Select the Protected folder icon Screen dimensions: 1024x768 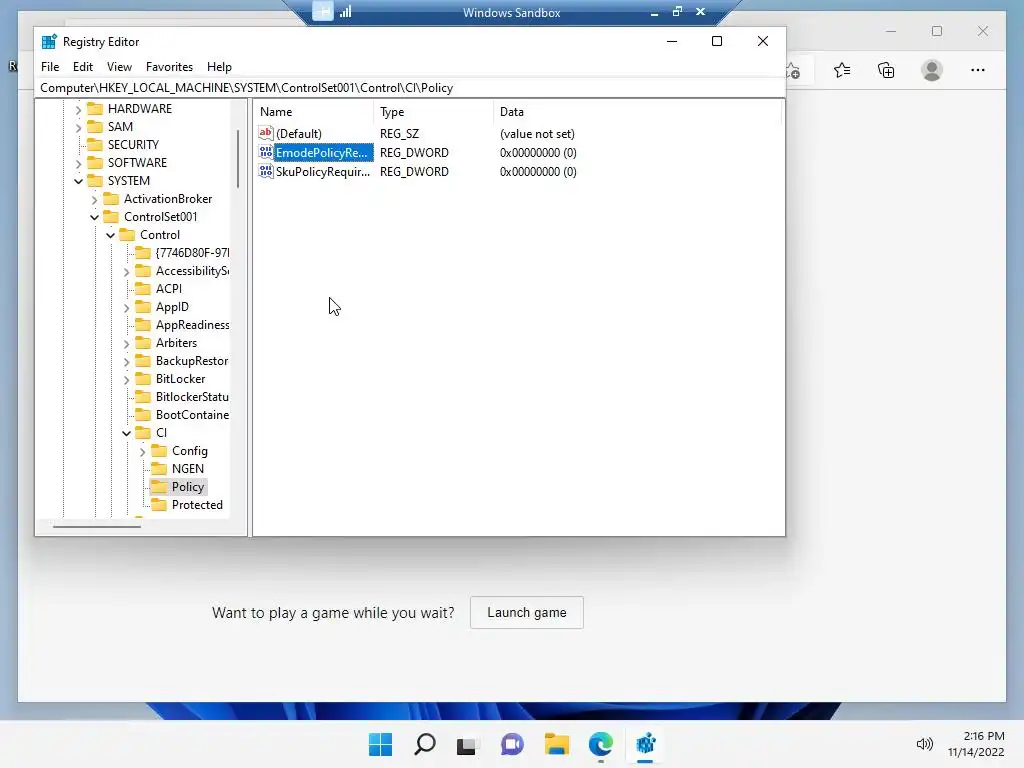(159, 505)
